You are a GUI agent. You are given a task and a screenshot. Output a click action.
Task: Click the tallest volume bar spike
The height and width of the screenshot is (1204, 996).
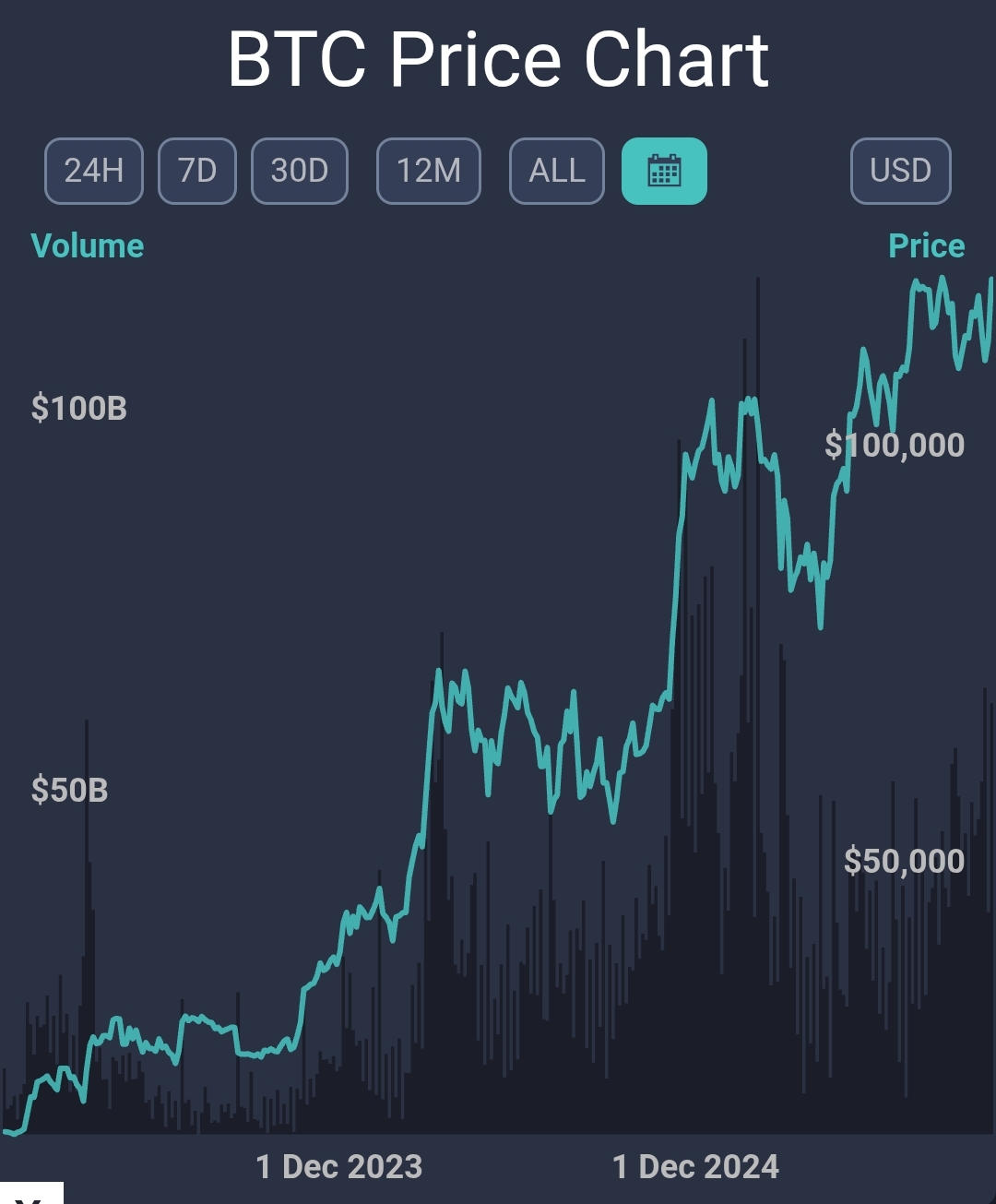point(758,646)
